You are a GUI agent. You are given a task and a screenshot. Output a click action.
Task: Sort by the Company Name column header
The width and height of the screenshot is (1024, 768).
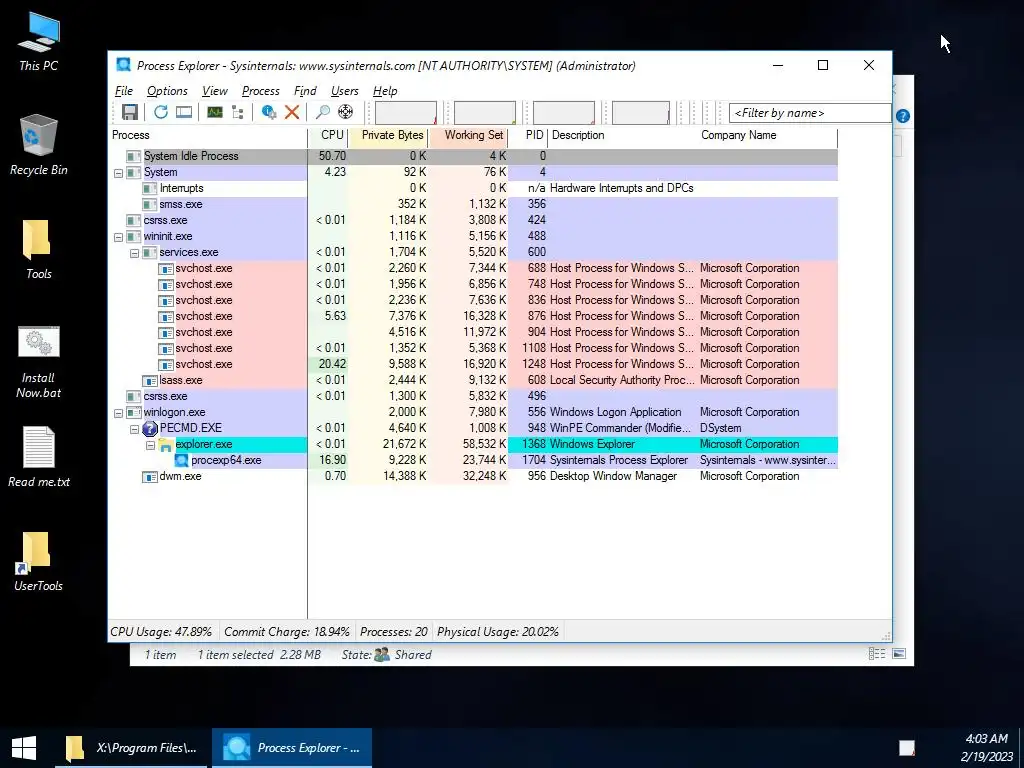click(767, 135)
